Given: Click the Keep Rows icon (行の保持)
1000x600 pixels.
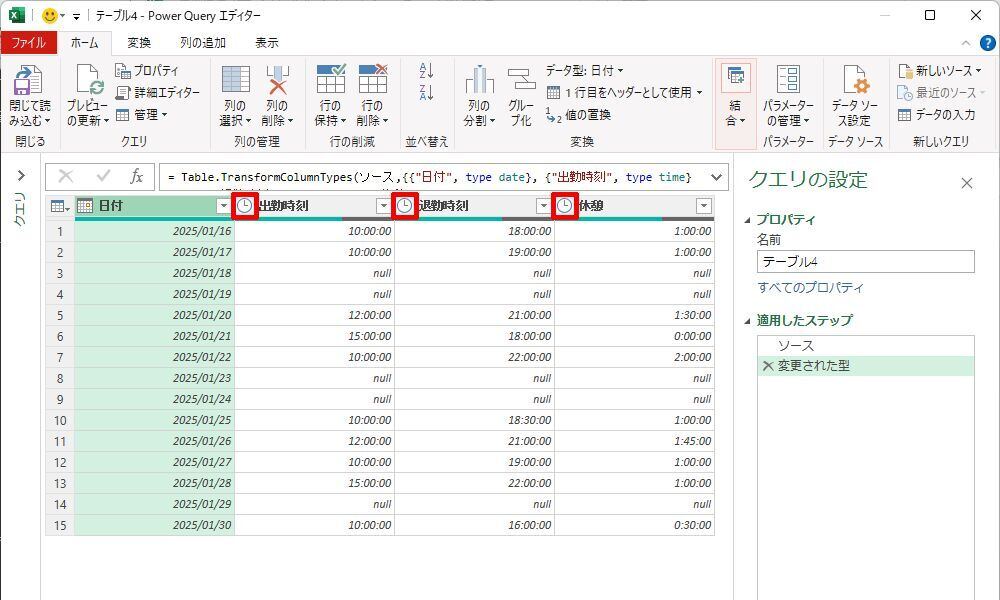Looking at the screenshot, I should [x=330, y=79].
